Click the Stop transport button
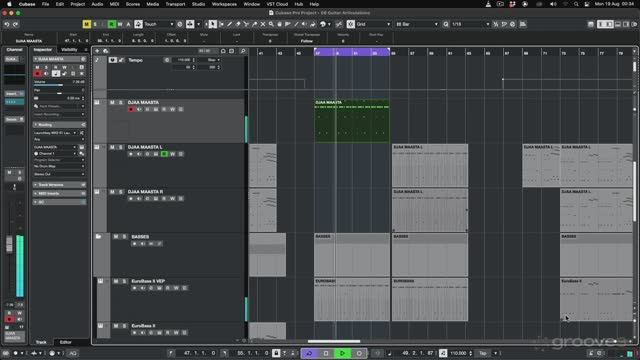The image size is (640, 360). coord(326,353)
